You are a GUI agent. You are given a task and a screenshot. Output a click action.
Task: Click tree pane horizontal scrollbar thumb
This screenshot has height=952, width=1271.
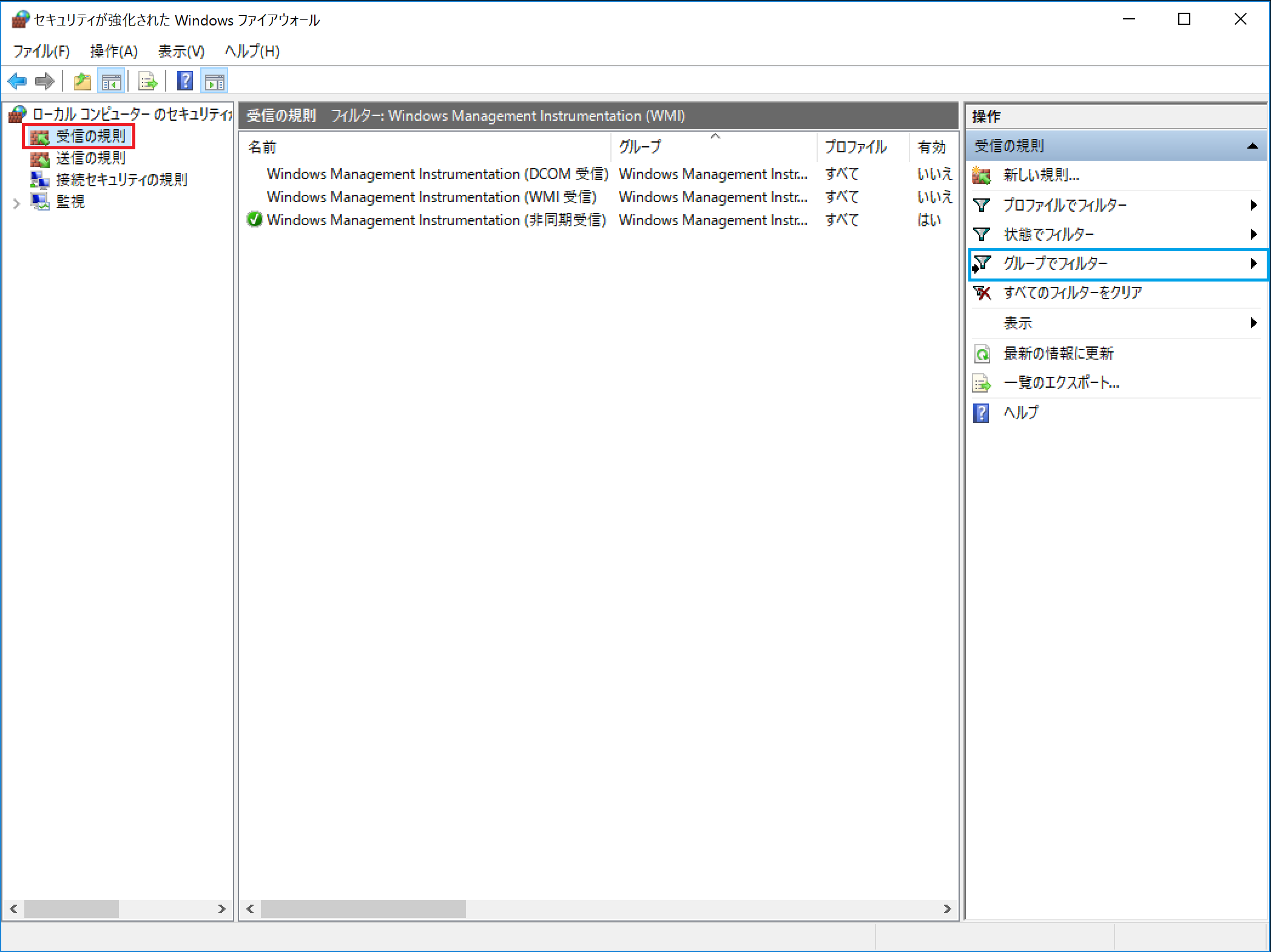pos(72,909)
